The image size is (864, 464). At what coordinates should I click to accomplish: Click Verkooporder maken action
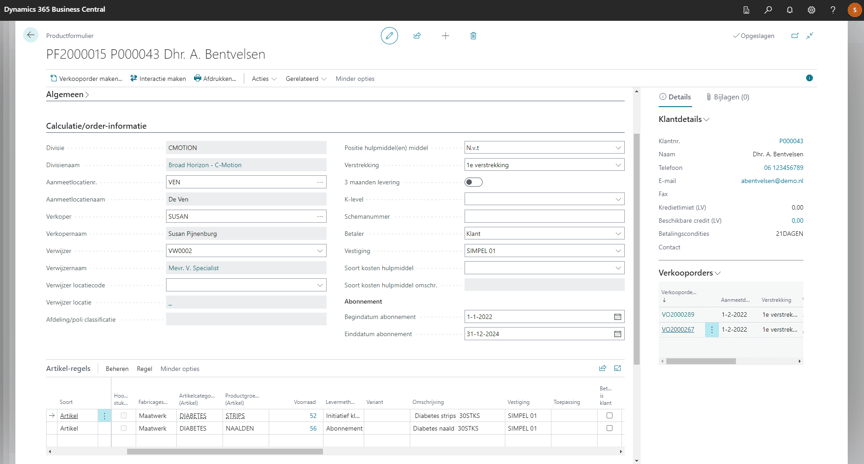(x=86, y=79)
